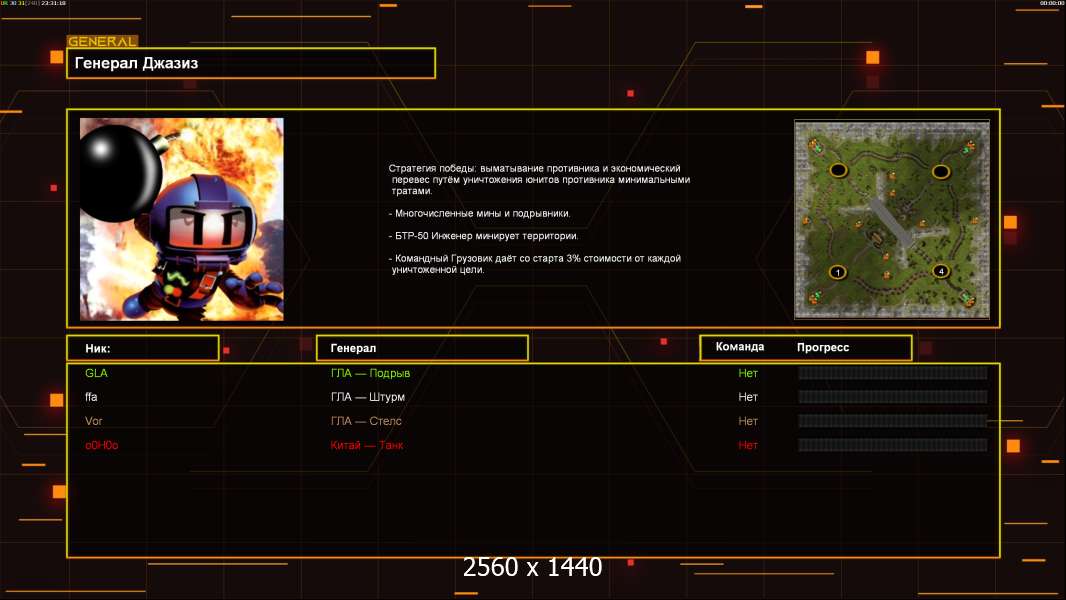
Task: Click the loading progress bar for o0H0o
Action: tap(893, 445)
